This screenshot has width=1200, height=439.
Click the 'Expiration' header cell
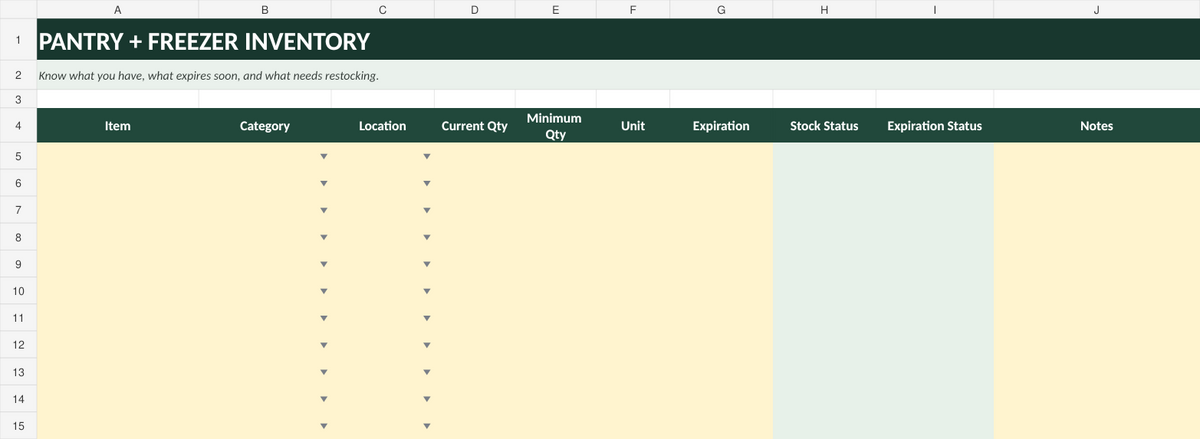pyautogui.click(x=721, y=126)
